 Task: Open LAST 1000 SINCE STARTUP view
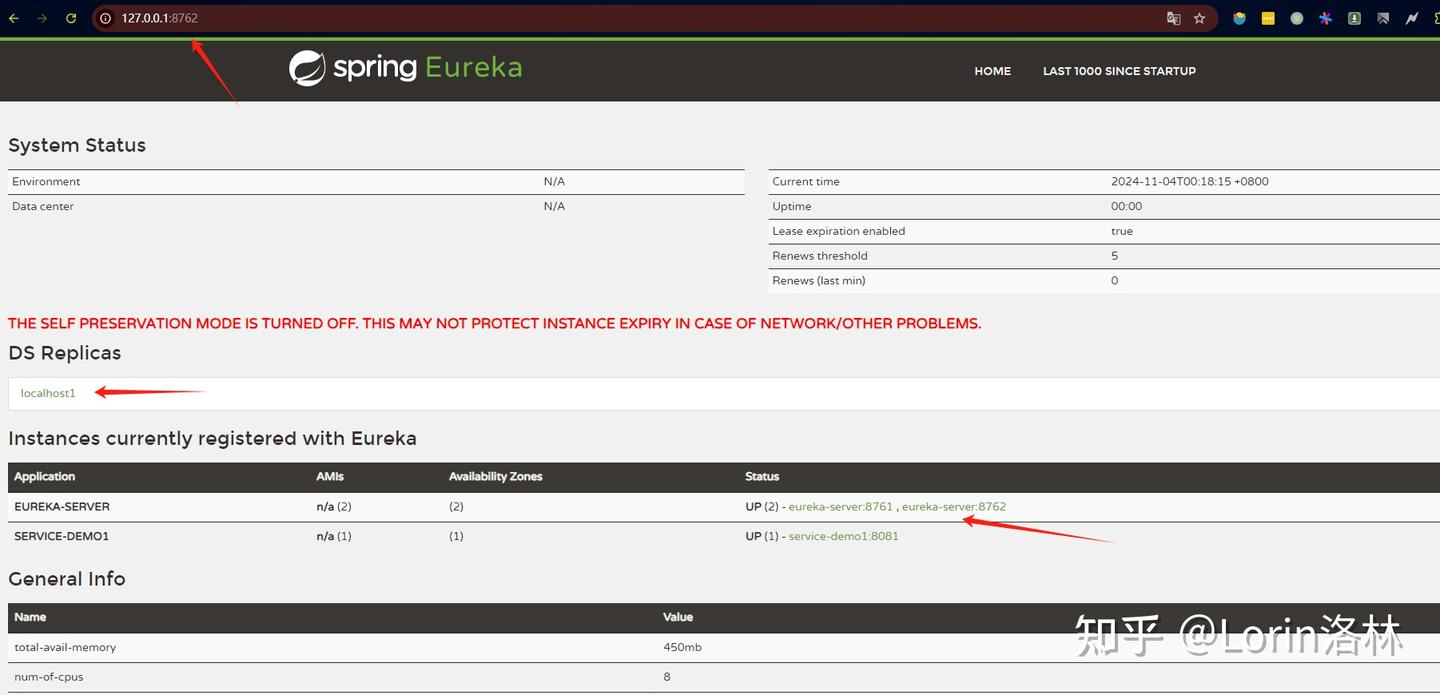(x=1119, y=71)
